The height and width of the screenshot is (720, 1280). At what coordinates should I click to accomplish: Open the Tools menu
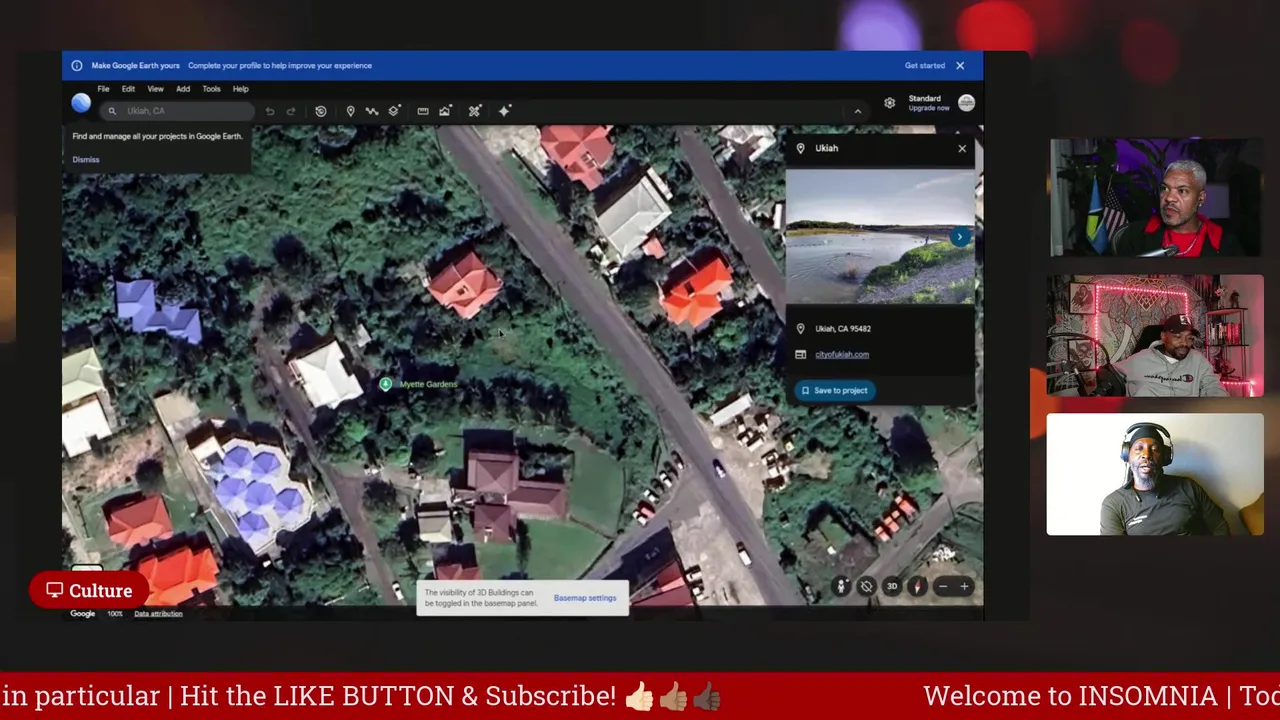point(211,89)
